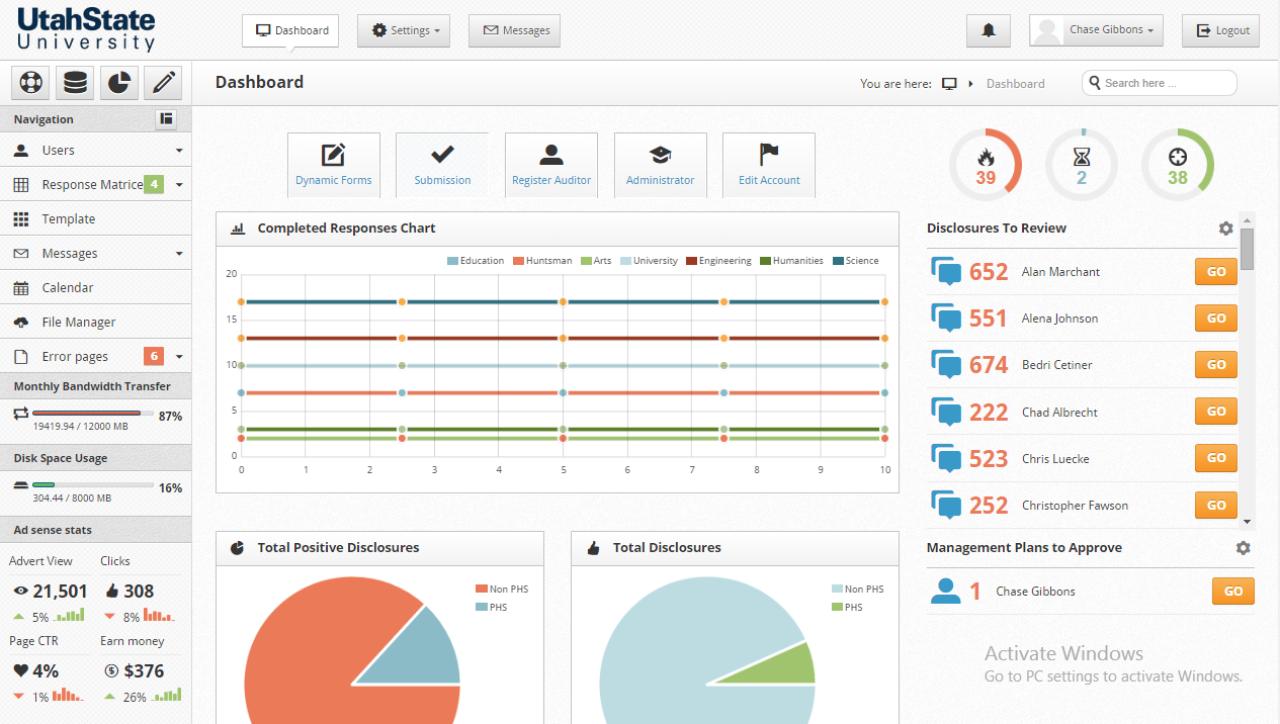Expand Error pages navigation item

[95, 357]
